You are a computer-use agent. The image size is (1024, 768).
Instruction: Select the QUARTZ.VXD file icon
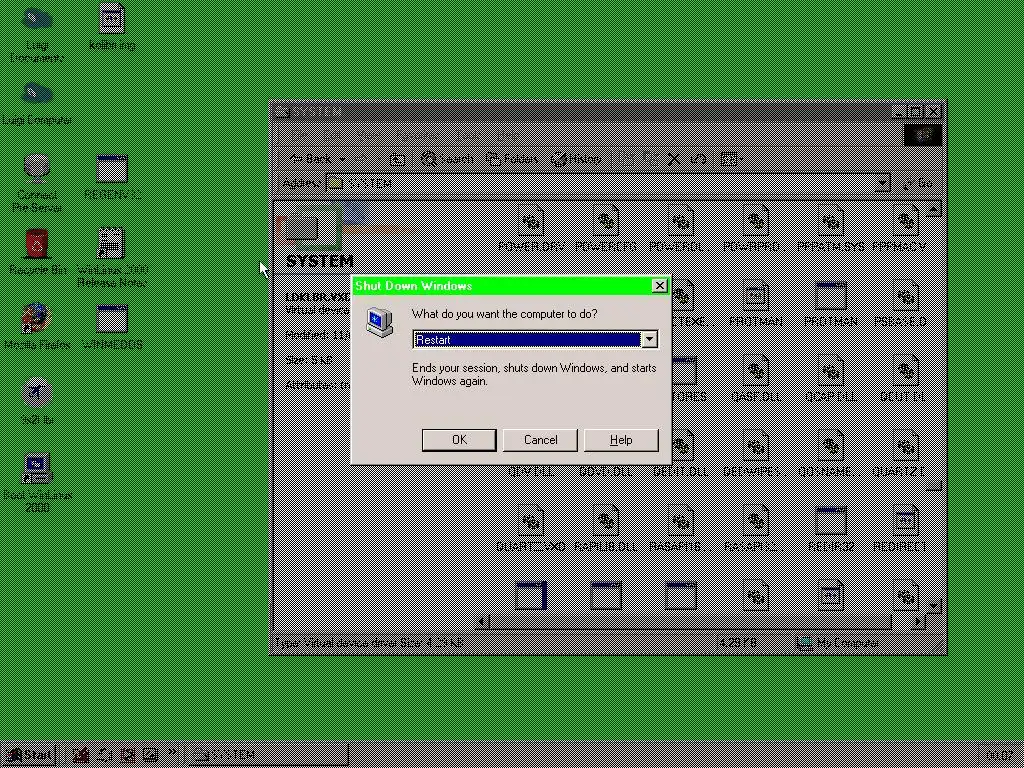[x=531, y=529]
